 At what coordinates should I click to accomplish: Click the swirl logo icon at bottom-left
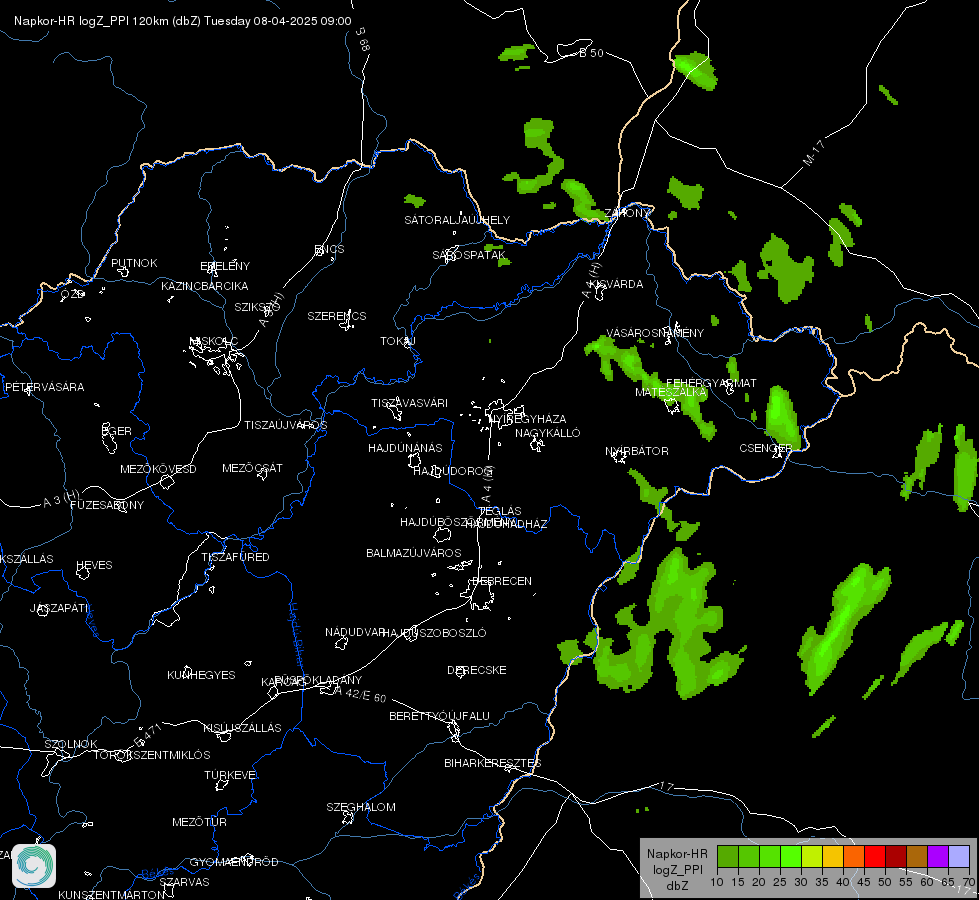[34, 866]
